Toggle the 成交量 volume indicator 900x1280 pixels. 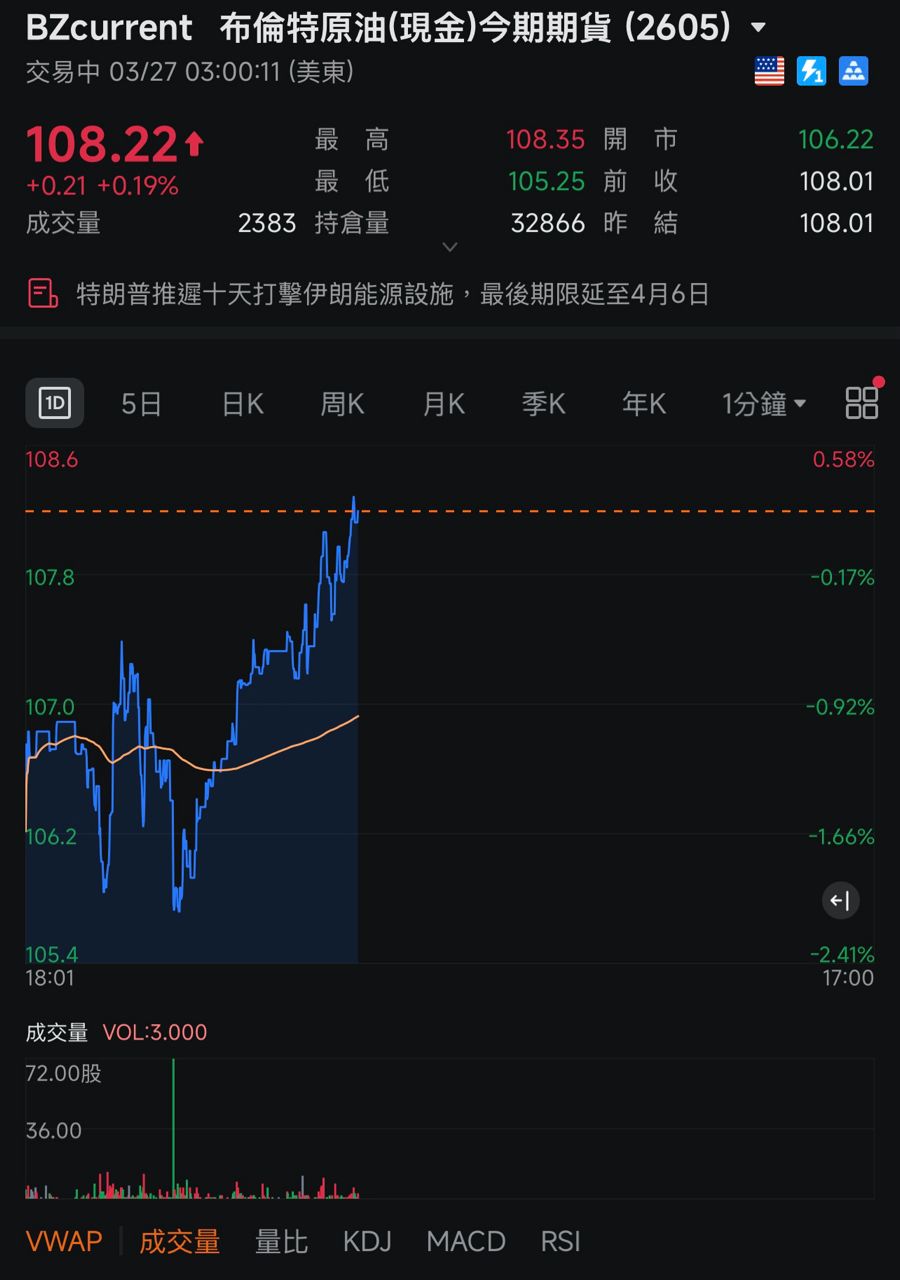point(180,1241)
